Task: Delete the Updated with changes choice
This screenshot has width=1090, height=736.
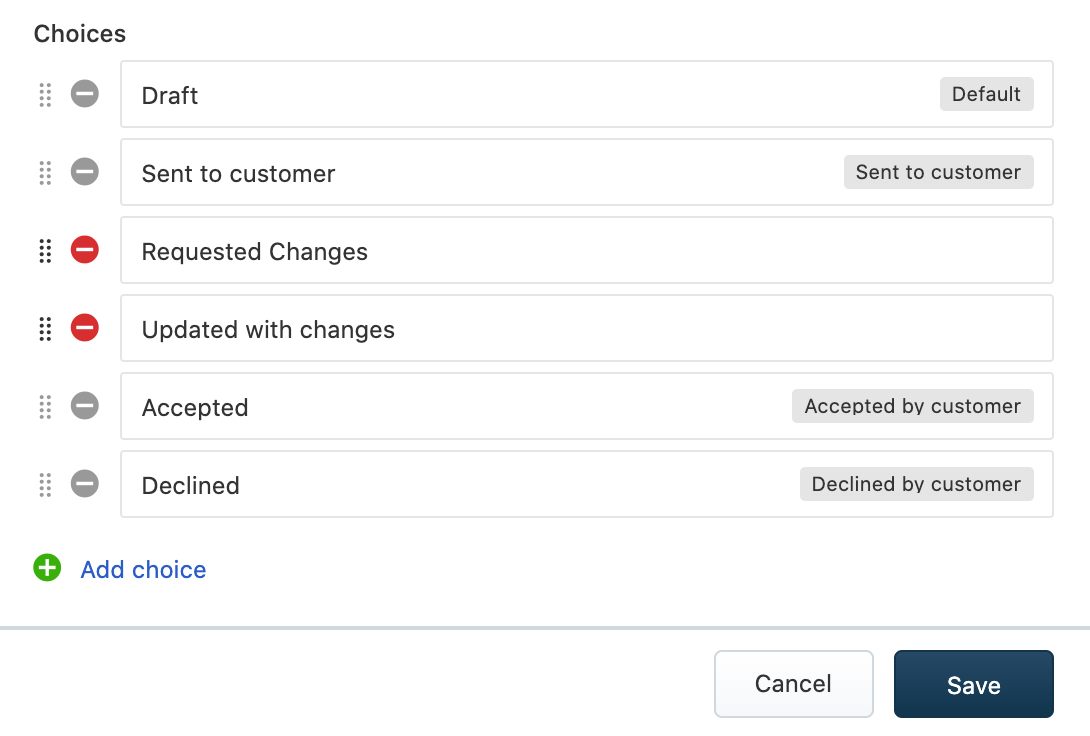Action: [x=85, y=328]
